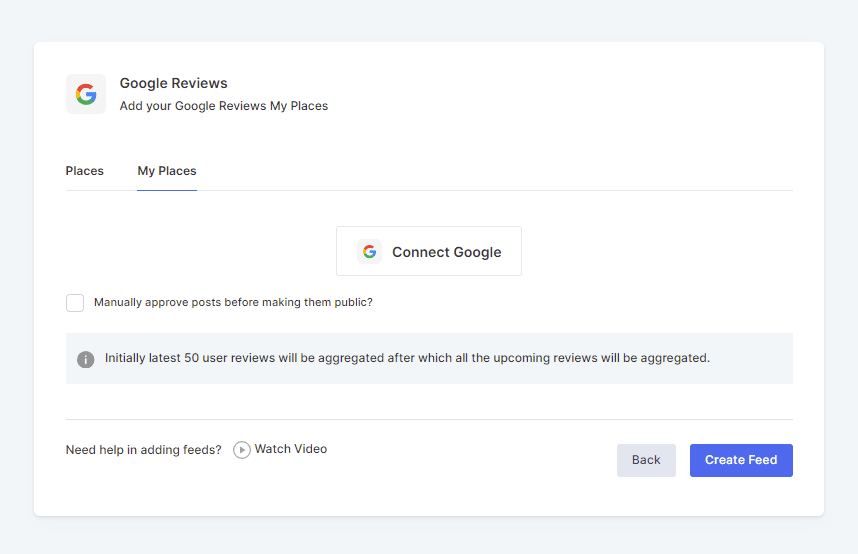Image resolution: width=858 pixels, height=554 pixels.
Task: Click the info icon in the notice banner
Action: pyautogui.click(x=86, y=359)
